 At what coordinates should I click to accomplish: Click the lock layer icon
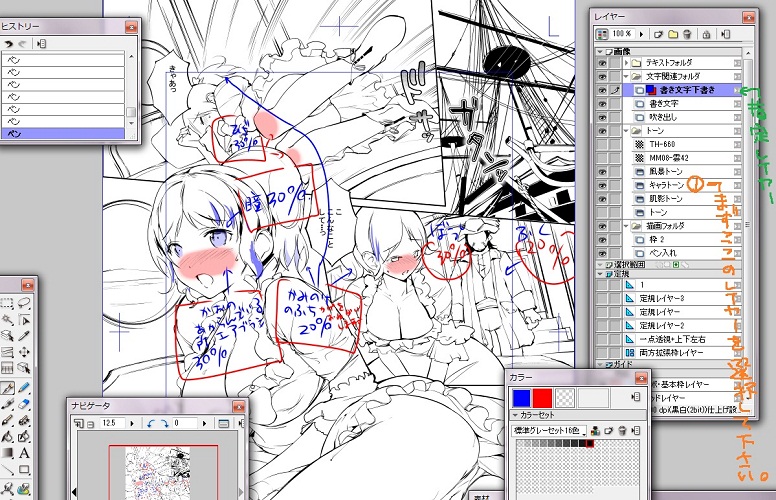pos(706,34)
